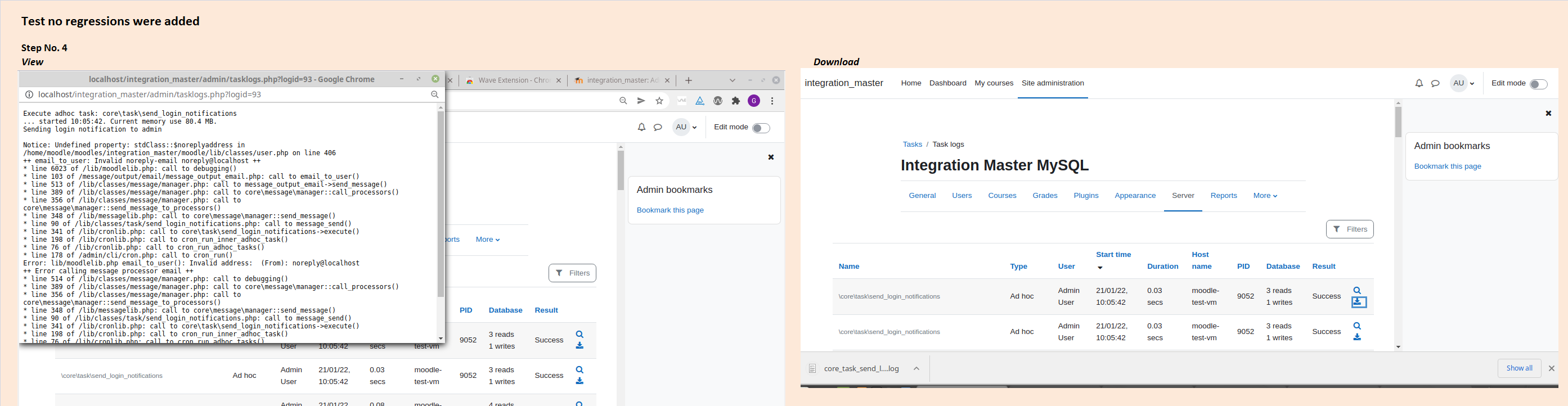Sort by the Name column header
The height and width of the screenshot is (406, 1568).
[848, 267]
